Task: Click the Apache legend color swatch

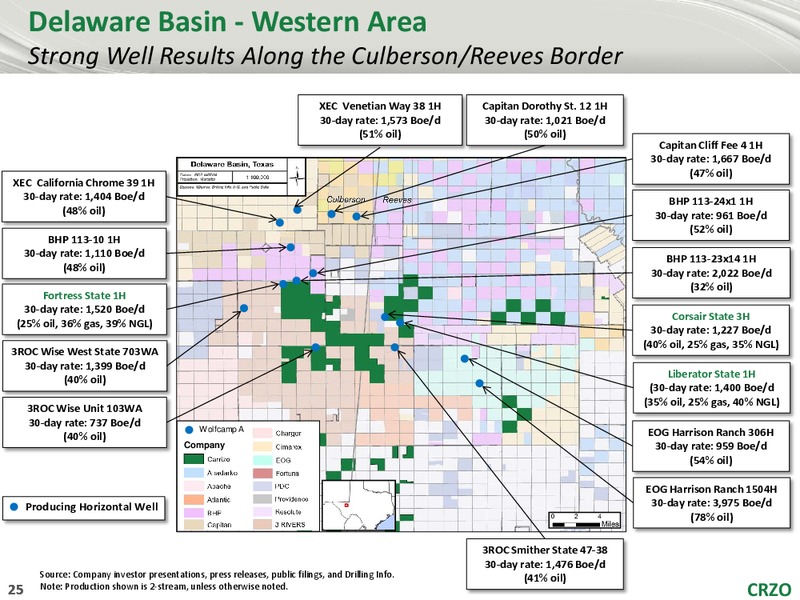Action: [x=193, y=486]
